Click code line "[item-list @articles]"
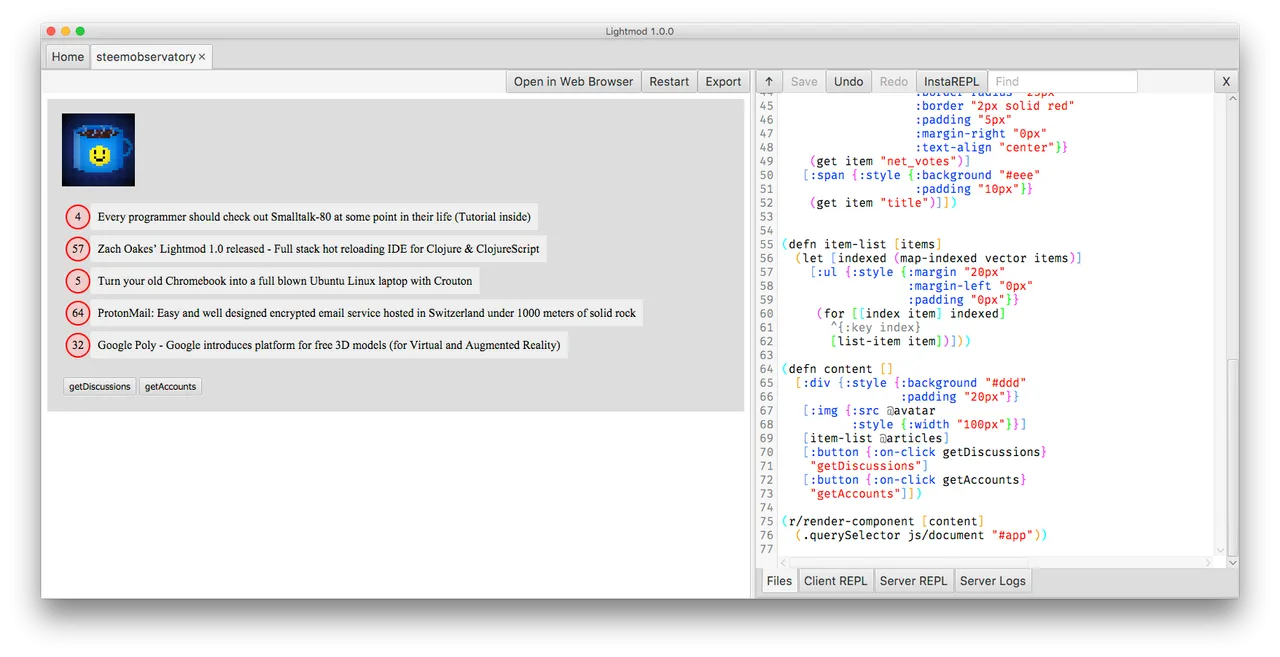Screen dimensions: 1280x657 coord(876,438)
